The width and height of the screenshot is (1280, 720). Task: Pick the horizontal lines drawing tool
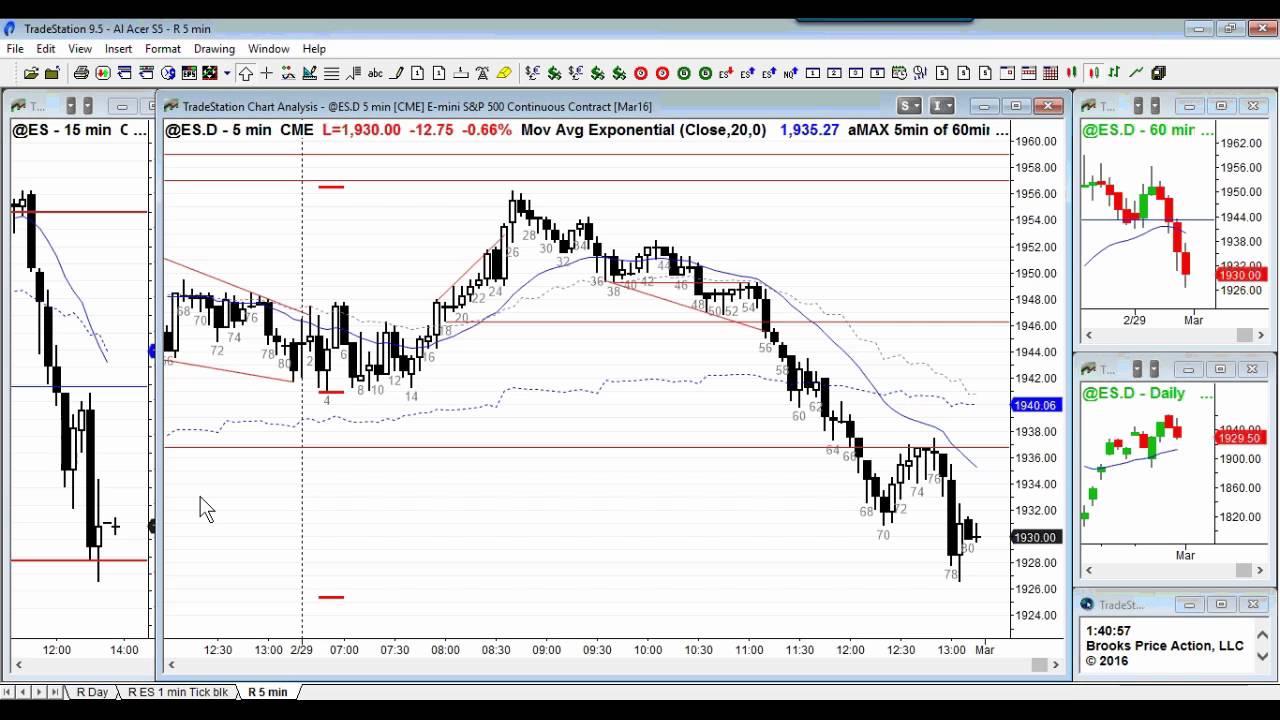[331, 73]
